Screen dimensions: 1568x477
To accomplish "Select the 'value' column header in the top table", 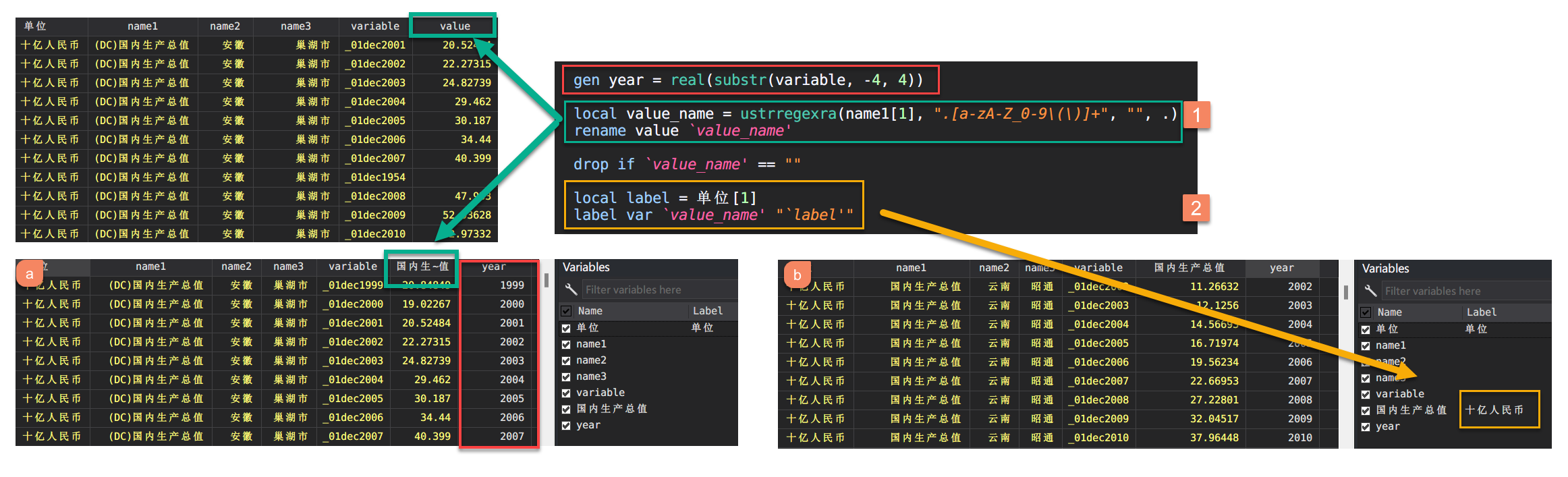I will [x=455, y=26].
